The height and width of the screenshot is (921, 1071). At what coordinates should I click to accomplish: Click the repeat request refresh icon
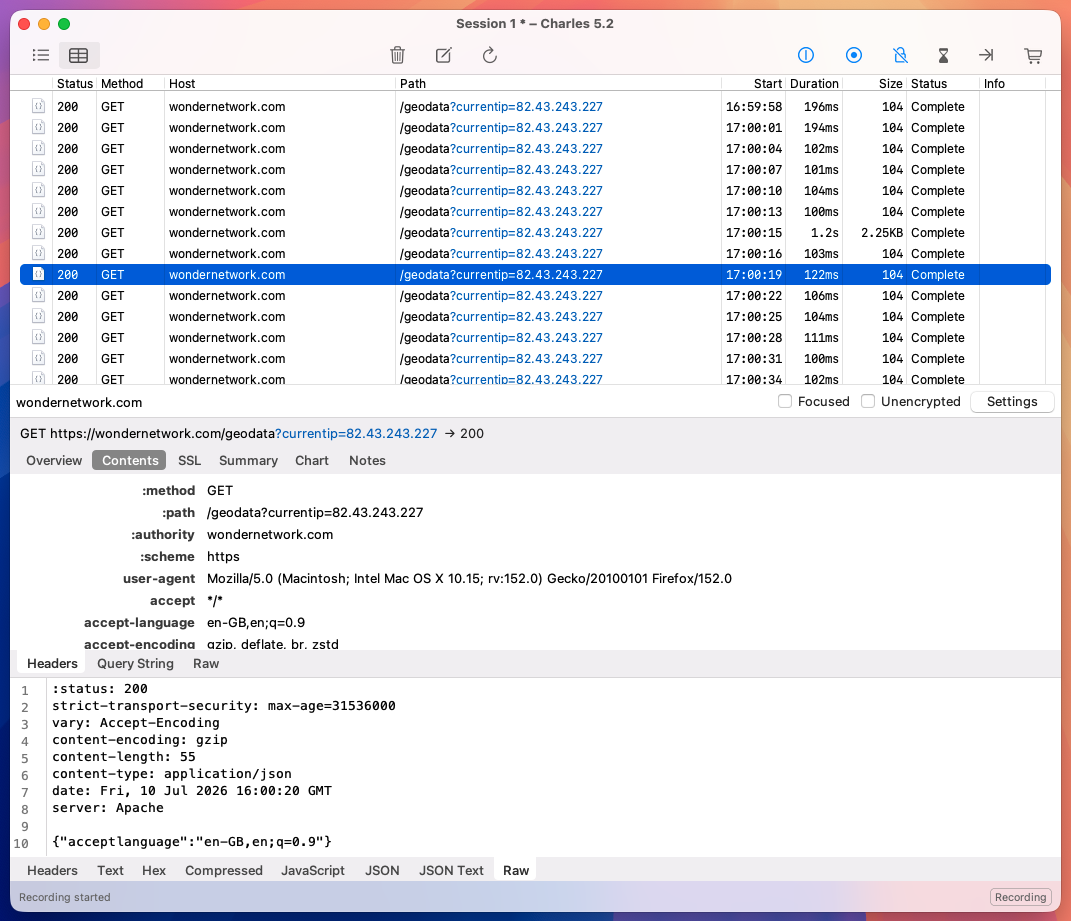(x=490, y=55)
